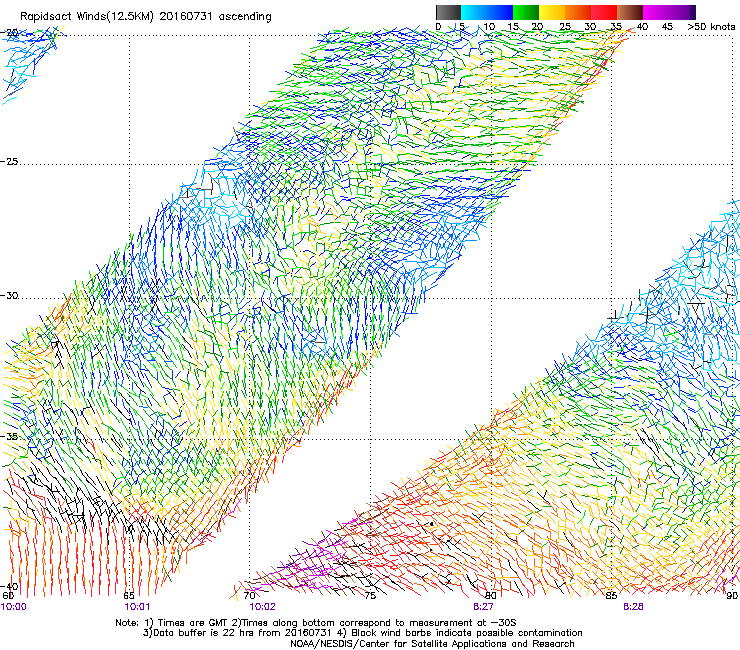Click the yellow 20-25 knots legend swatch
The image size is (740, 650).
(552, 12)
